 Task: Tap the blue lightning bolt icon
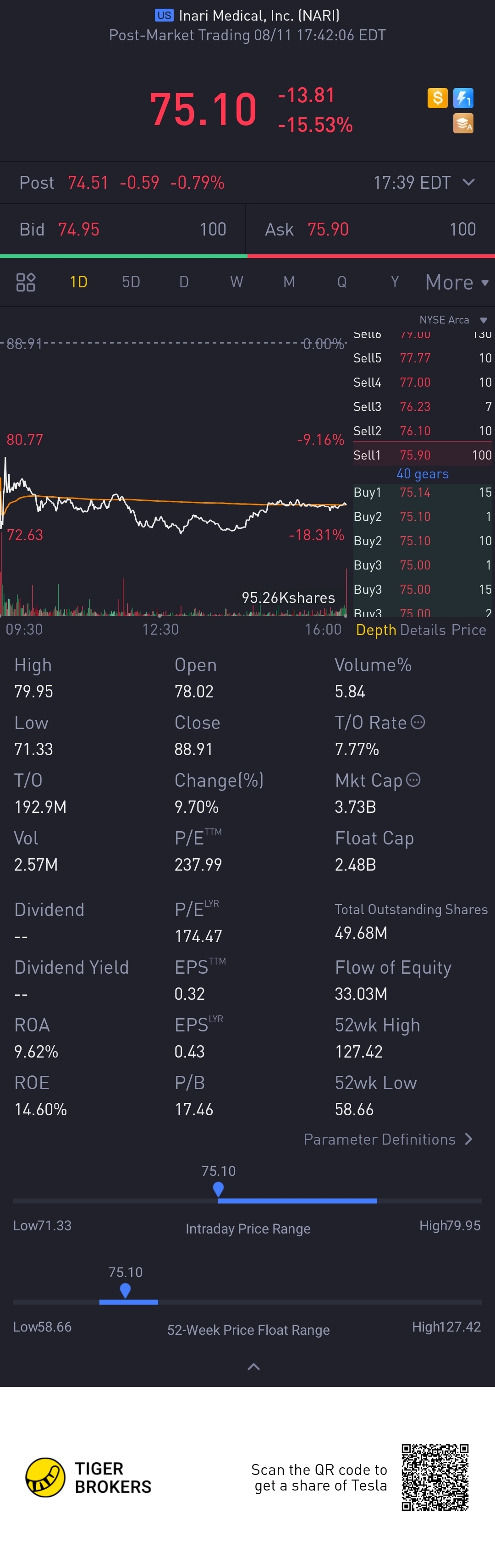point(463,98)
